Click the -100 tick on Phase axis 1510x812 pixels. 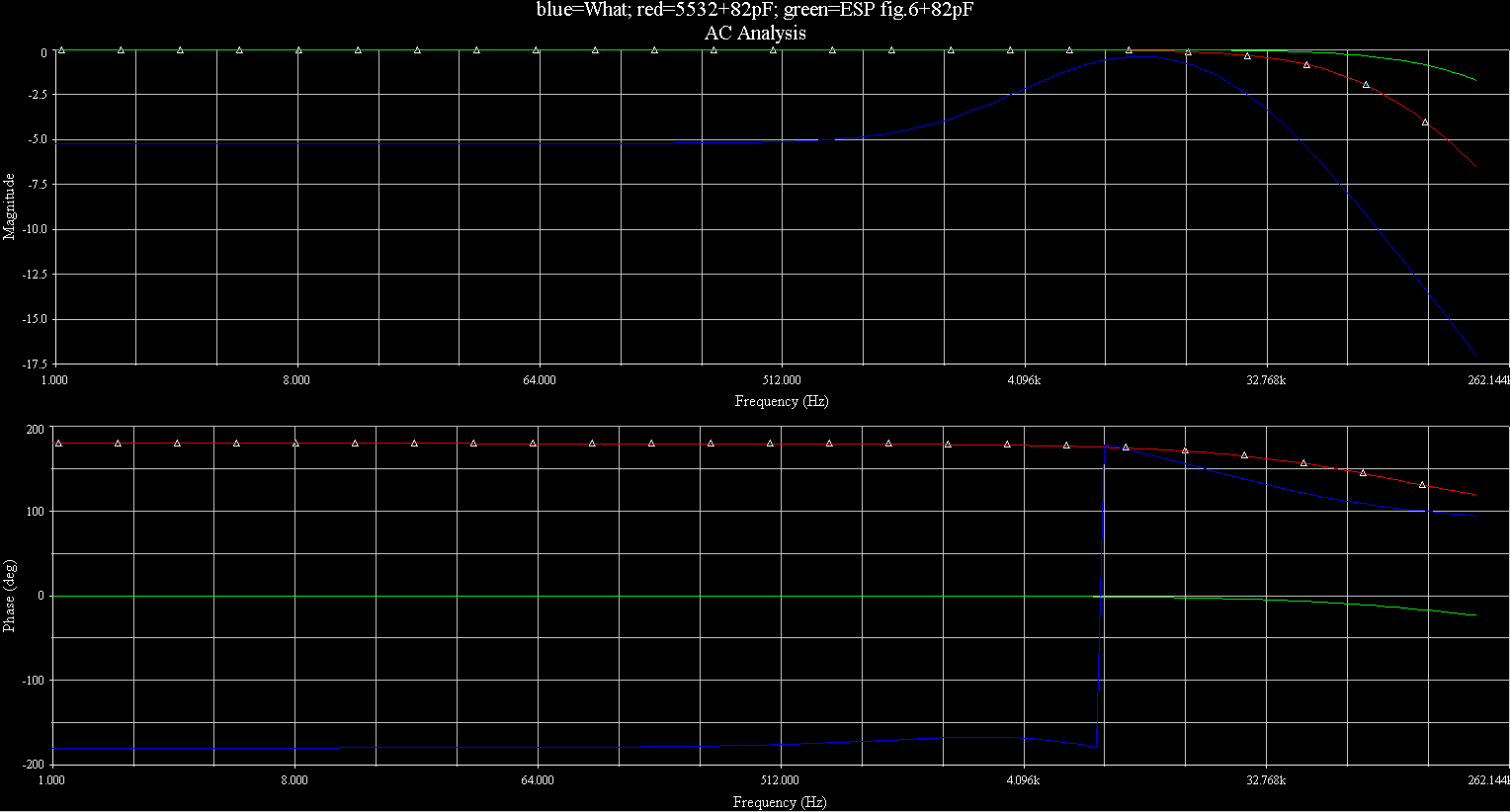coord(33,680)
